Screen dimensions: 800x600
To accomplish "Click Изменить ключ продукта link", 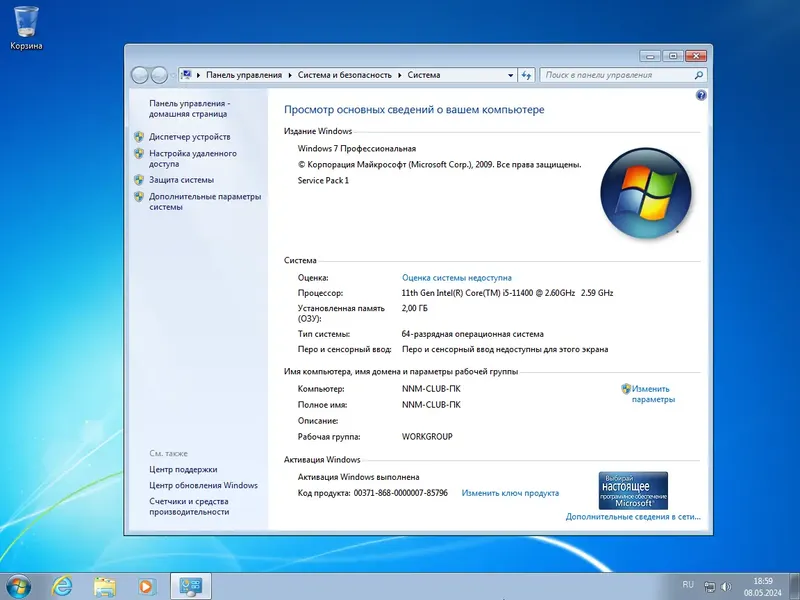I will 510,493.
